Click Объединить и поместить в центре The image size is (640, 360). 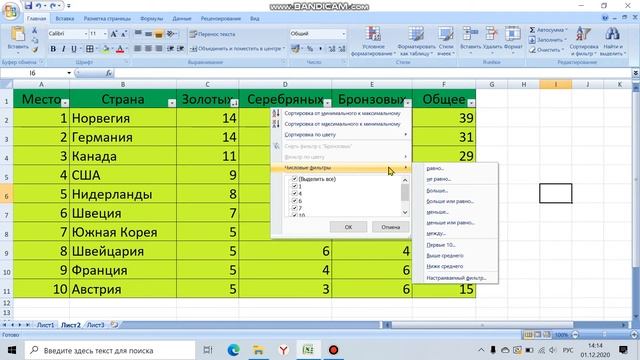click(x=237, y=49)
